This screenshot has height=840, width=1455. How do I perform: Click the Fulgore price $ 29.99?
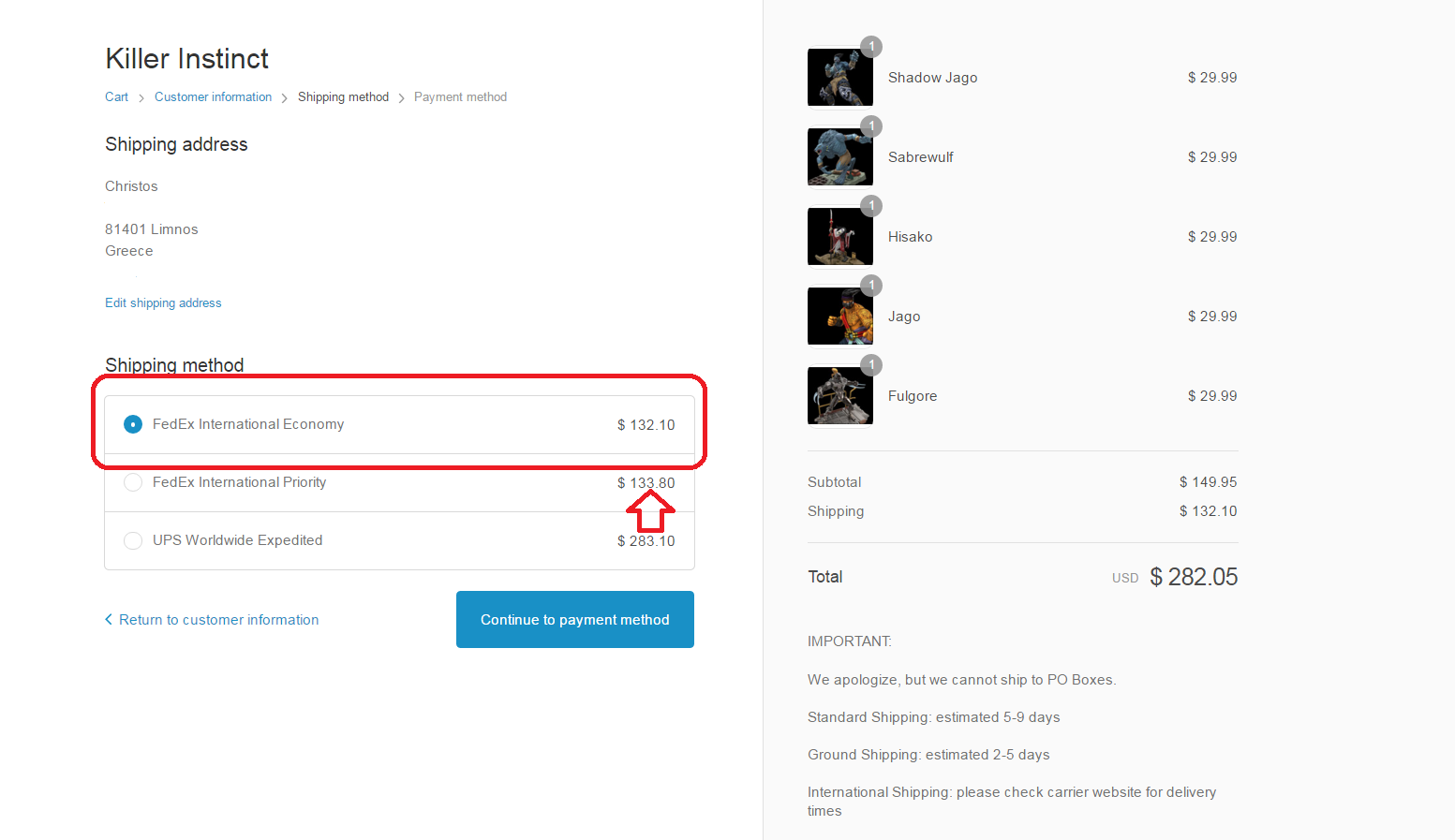pyautogui.click(x=1211, y=396)
